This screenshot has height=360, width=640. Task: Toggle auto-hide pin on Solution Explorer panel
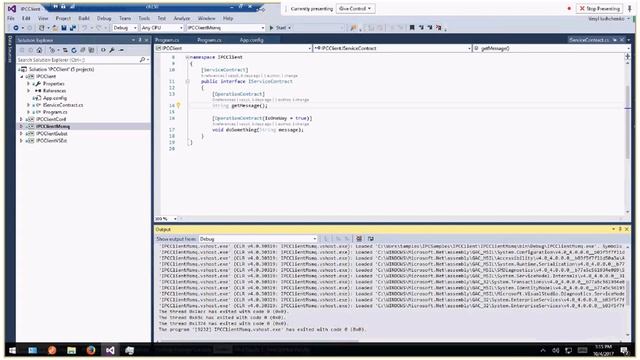click(140, 40)
